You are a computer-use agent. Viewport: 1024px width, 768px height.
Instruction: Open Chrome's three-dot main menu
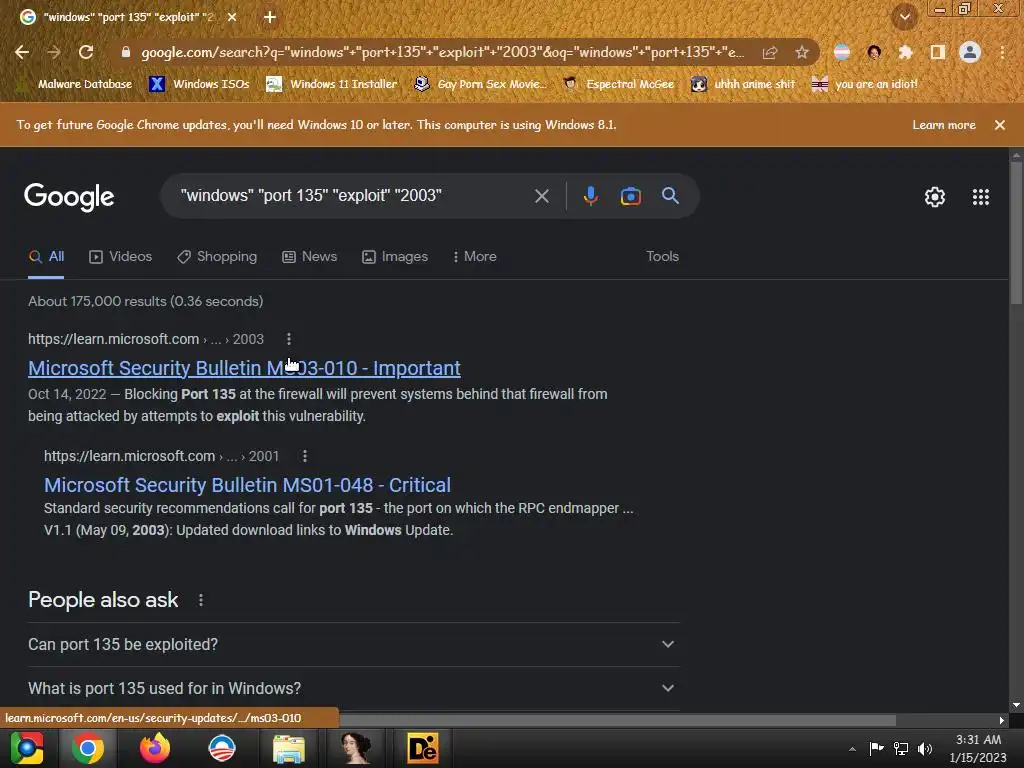(x=1002, y=52)
